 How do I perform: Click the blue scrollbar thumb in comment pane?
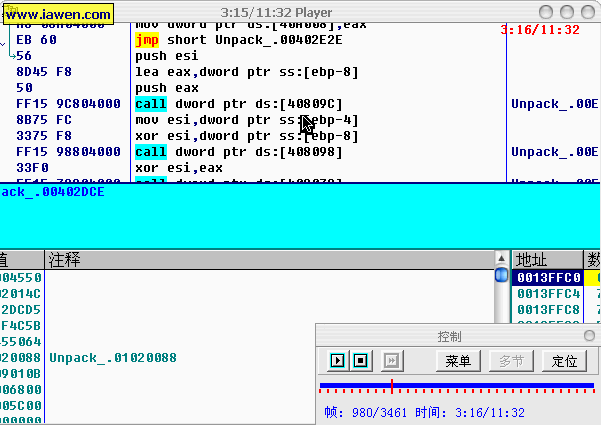501,275
